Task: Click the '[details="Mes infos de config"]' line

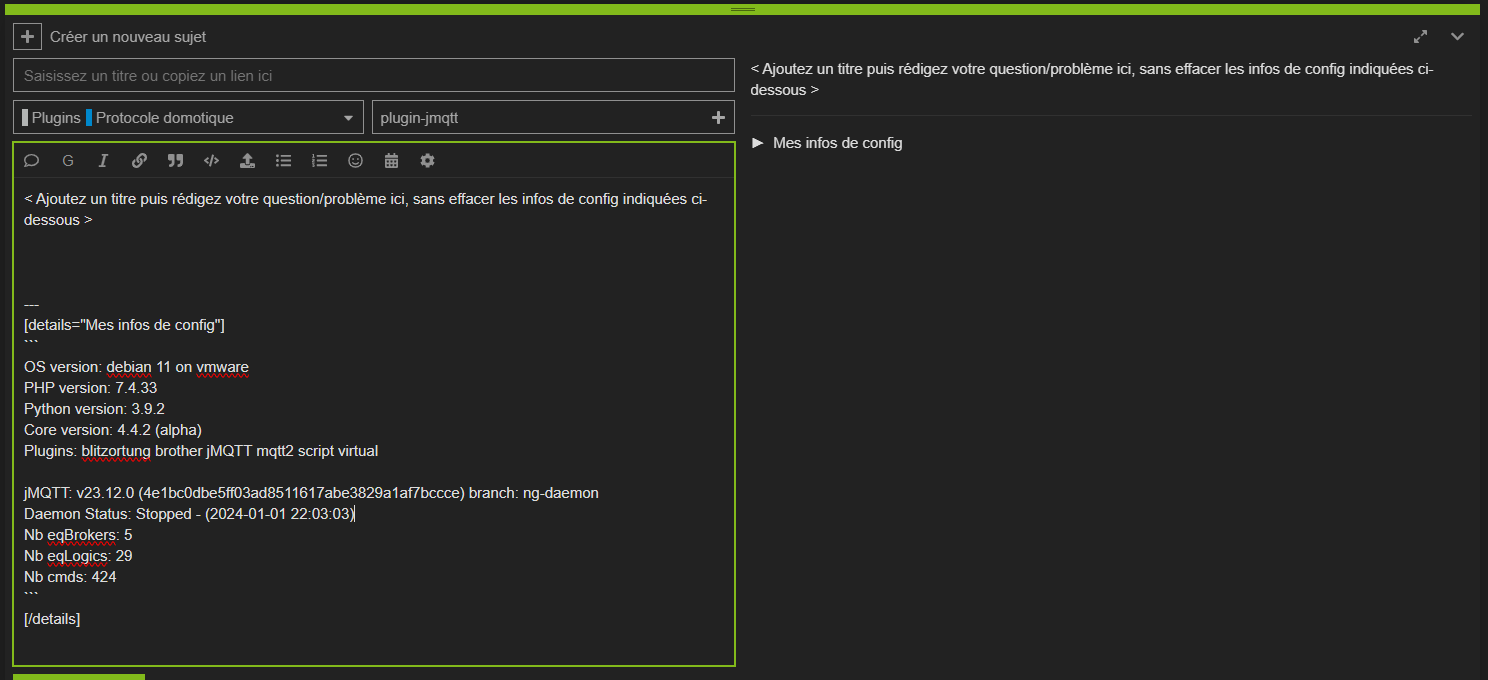Action: click(x=124, y=325)
